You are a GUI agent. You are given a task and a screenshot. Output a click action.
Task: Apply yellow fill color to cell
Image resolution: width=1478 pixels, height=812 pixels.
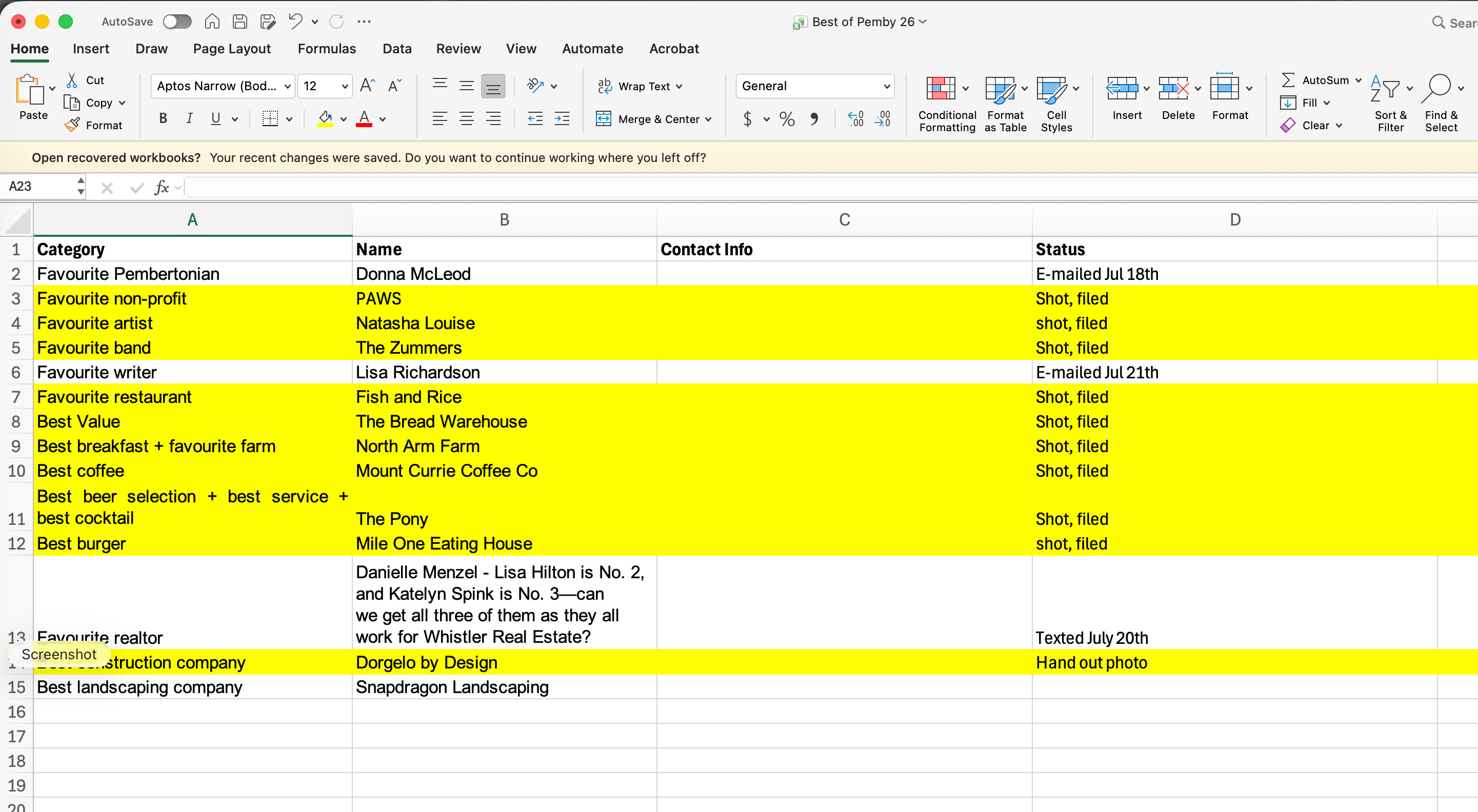(x=325, y=119)
